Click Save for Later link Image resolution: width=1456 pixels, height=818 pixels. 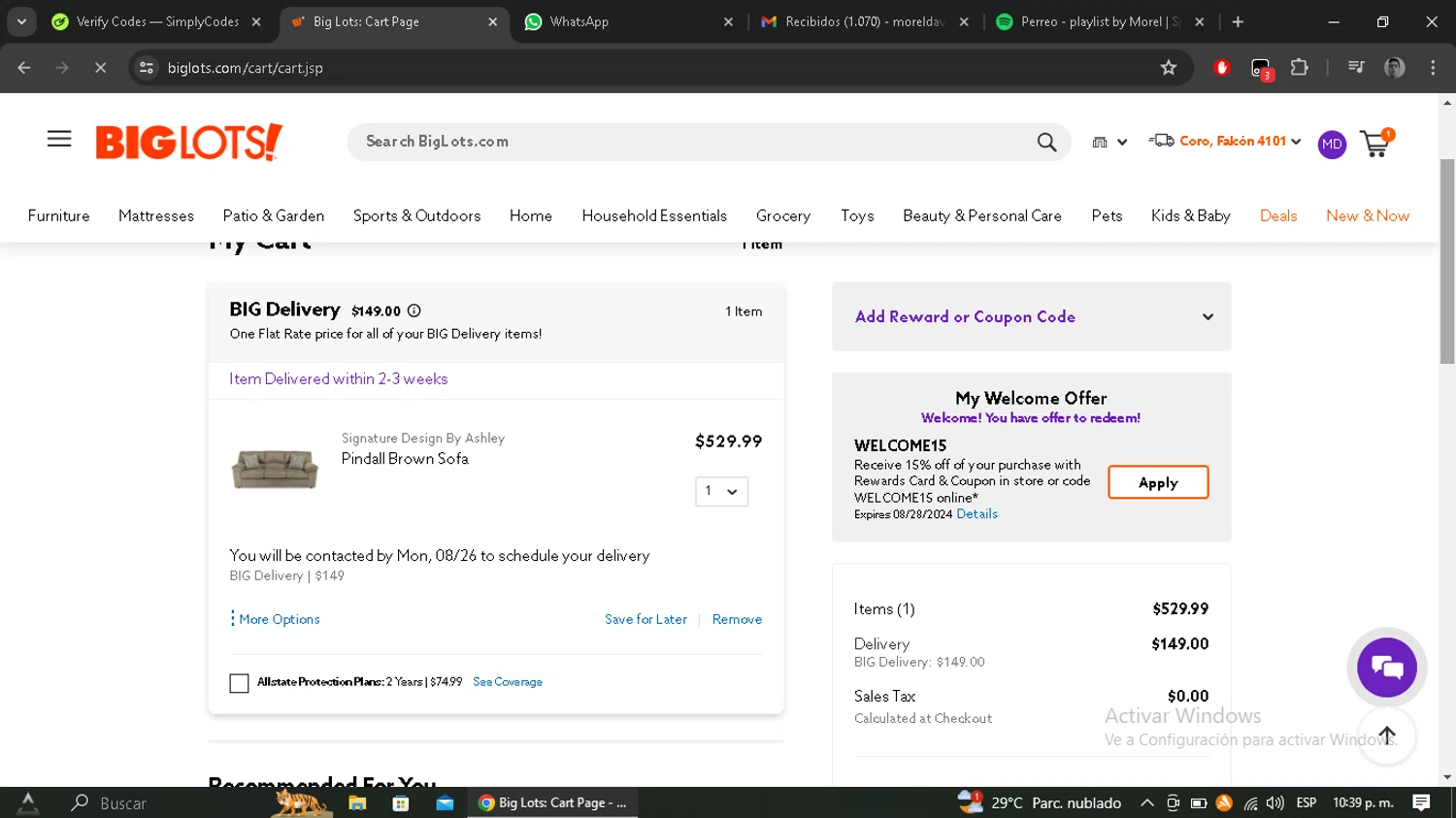(x=645, y=619)
